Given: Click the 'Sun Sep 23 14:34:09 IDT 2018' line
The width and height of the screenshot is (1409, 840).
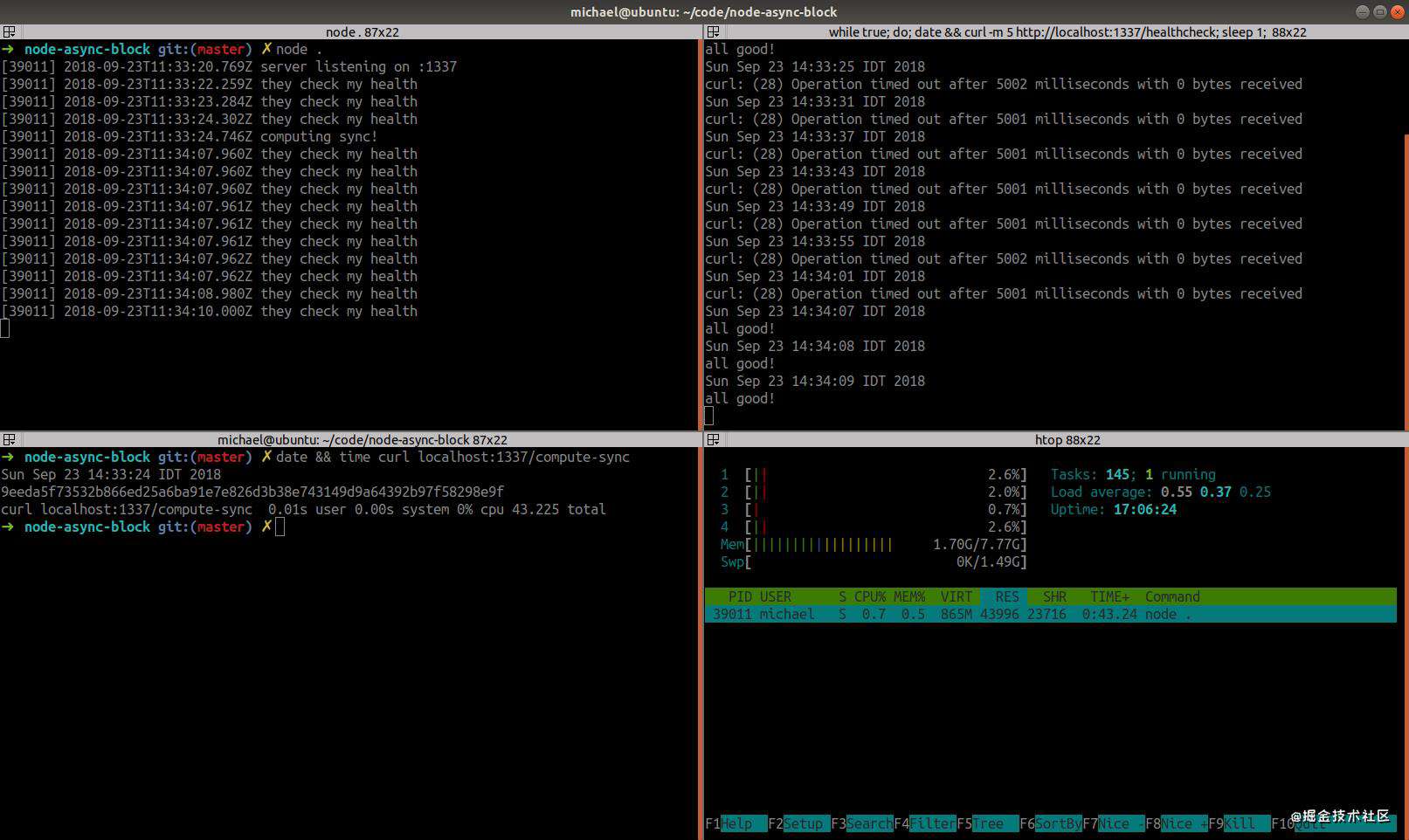Looking at the screenshot, I should point(815,381).
